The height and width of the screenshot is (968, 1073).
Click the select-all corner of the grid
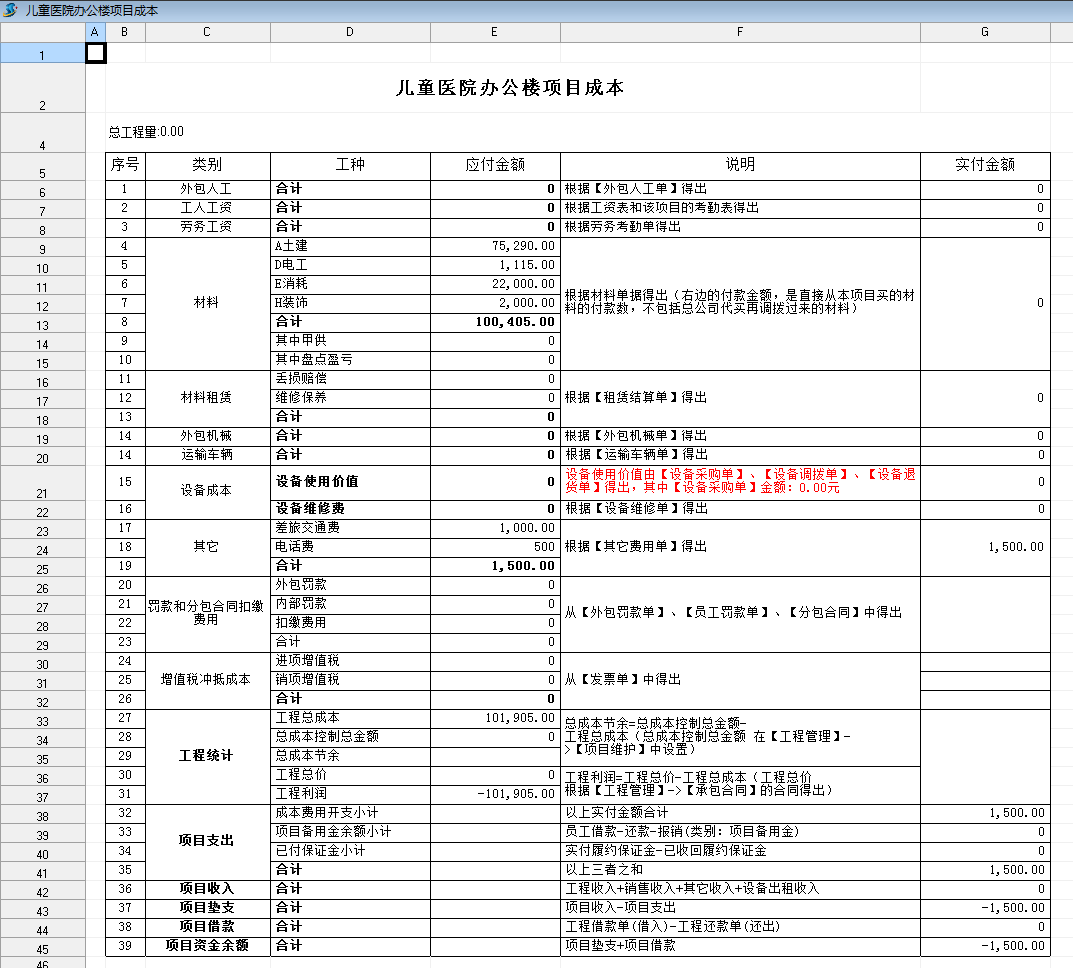[x=42, y=32]
